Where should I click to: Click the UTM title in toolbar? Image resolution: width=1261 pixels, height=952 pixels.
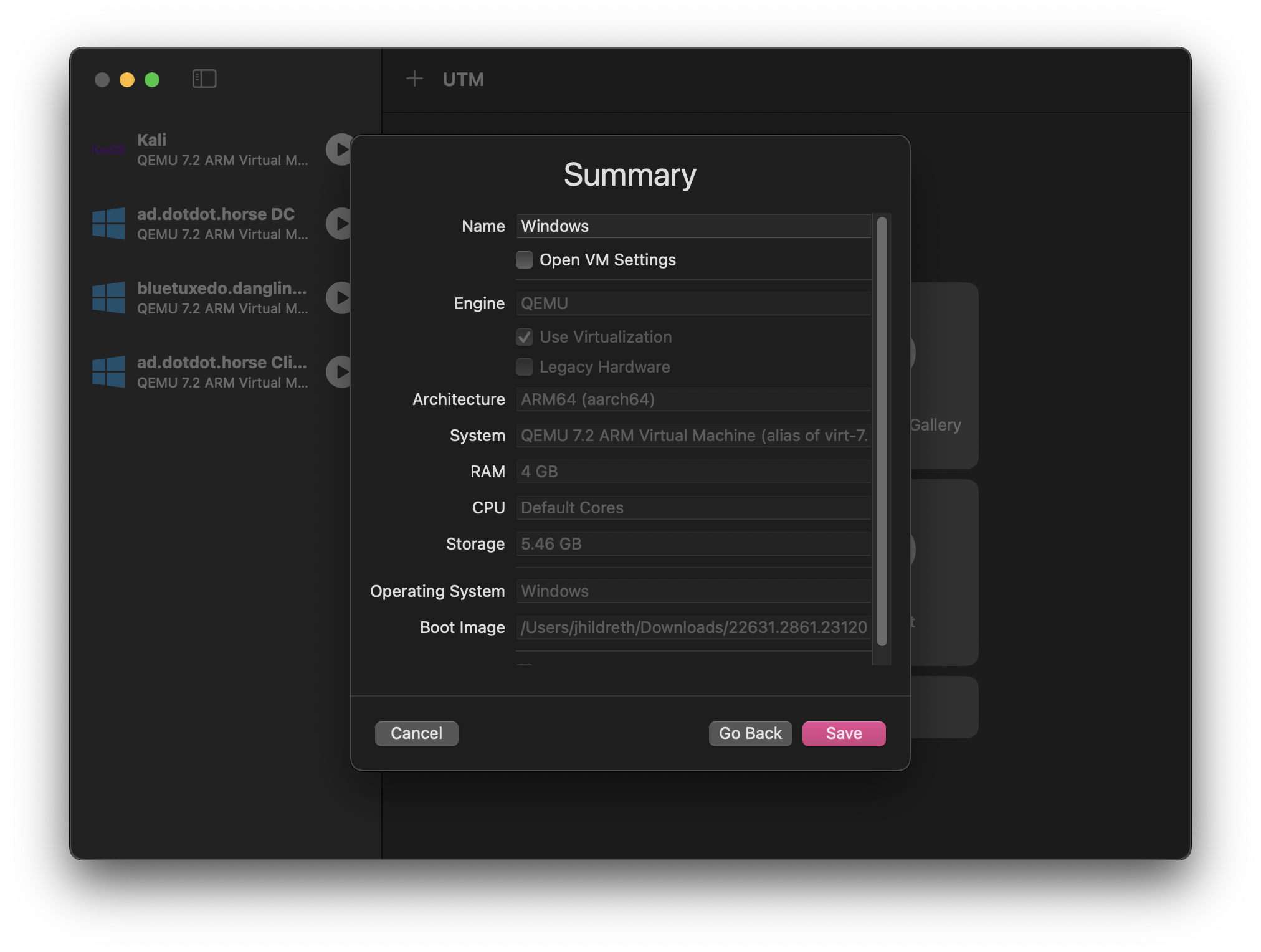(x=463, y=79)
